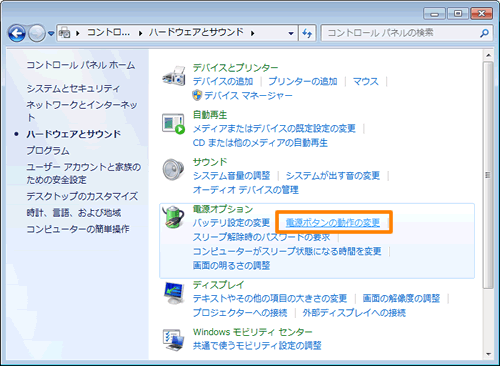Click メディアまたはデバイスの既定設定の変更 link
500x366 pixels.
click(274, 129)
